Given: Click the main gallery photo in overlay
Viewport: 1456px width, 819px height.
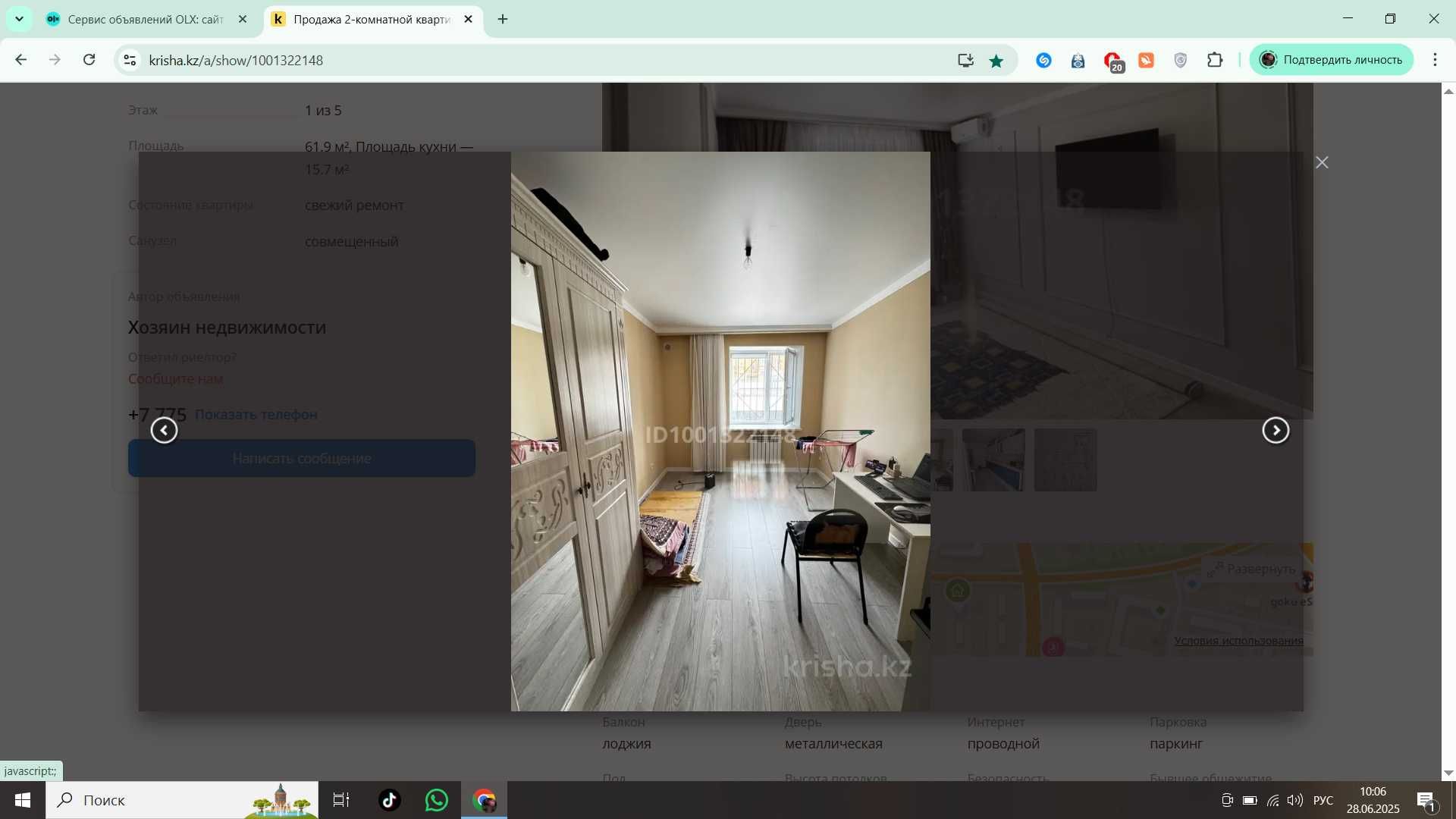Looking at the screenshot, I should (x=720, y=431).
